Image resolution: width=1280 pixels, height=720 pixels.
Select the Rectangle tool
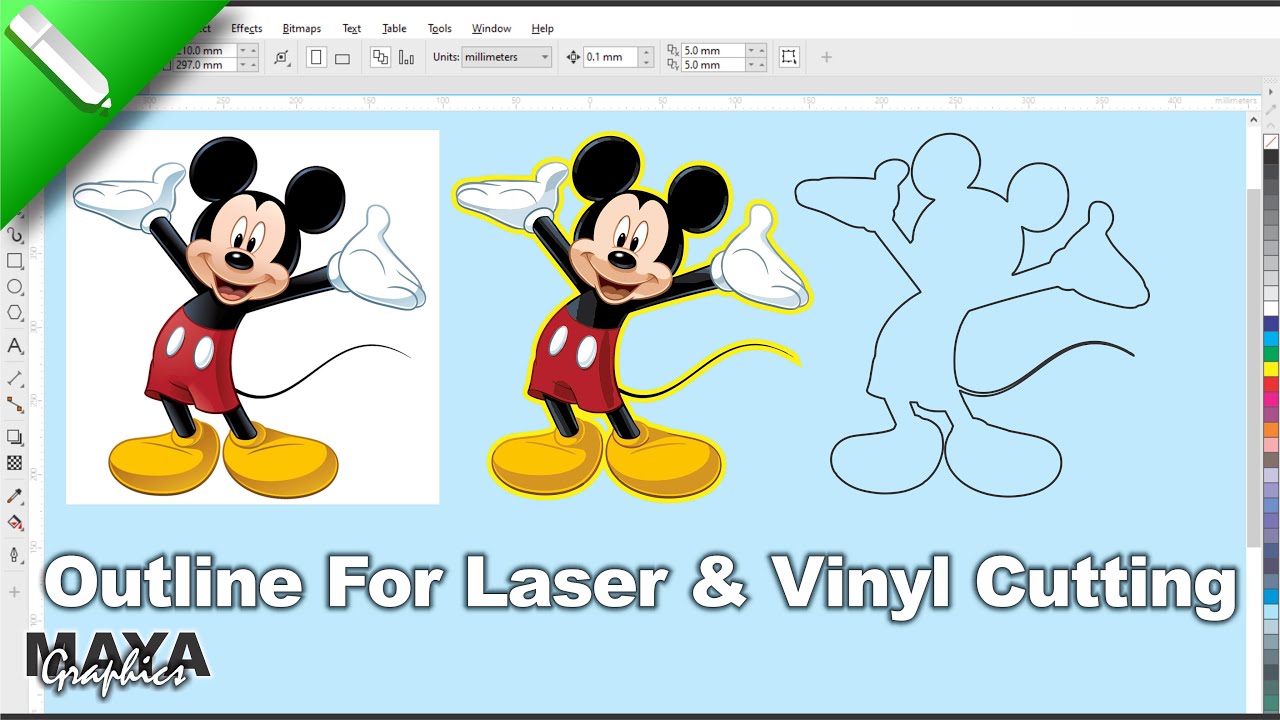point(15,261)
